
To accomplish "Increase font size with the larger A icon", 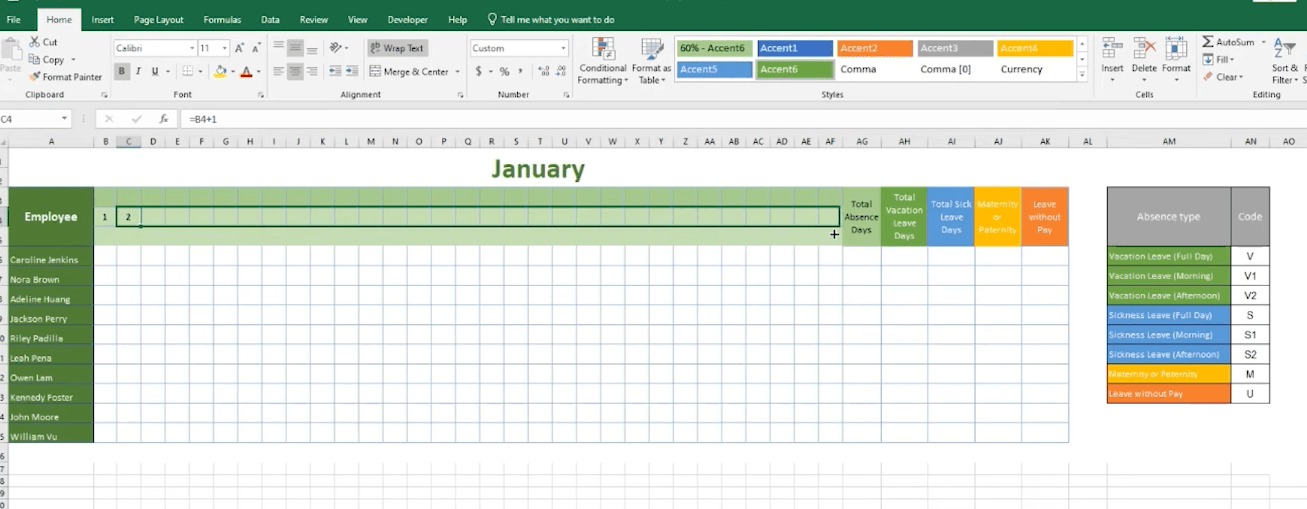I will 241,48.
